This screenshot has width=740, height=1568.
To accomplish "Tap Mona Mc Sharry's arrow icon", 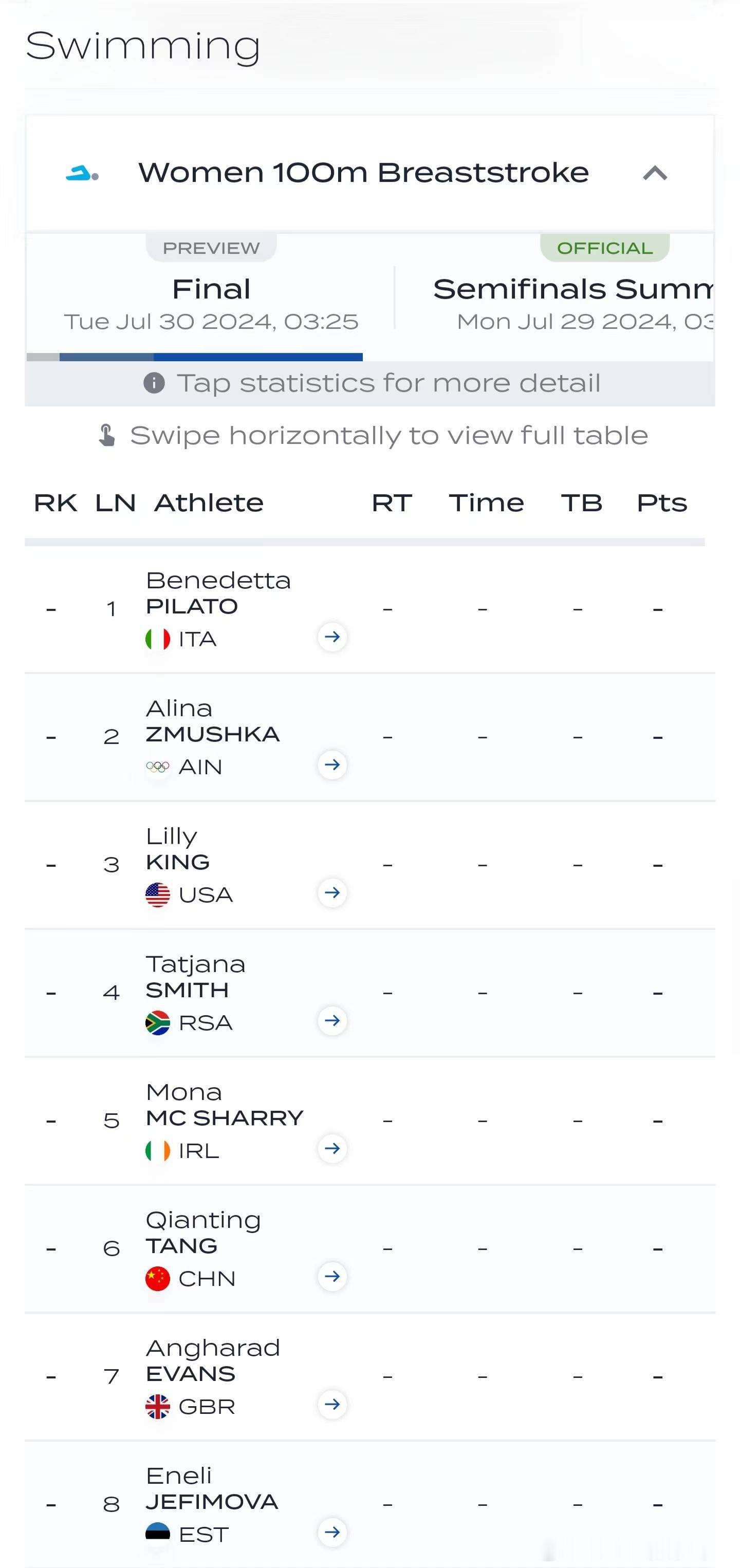I will coord(332,1148).
